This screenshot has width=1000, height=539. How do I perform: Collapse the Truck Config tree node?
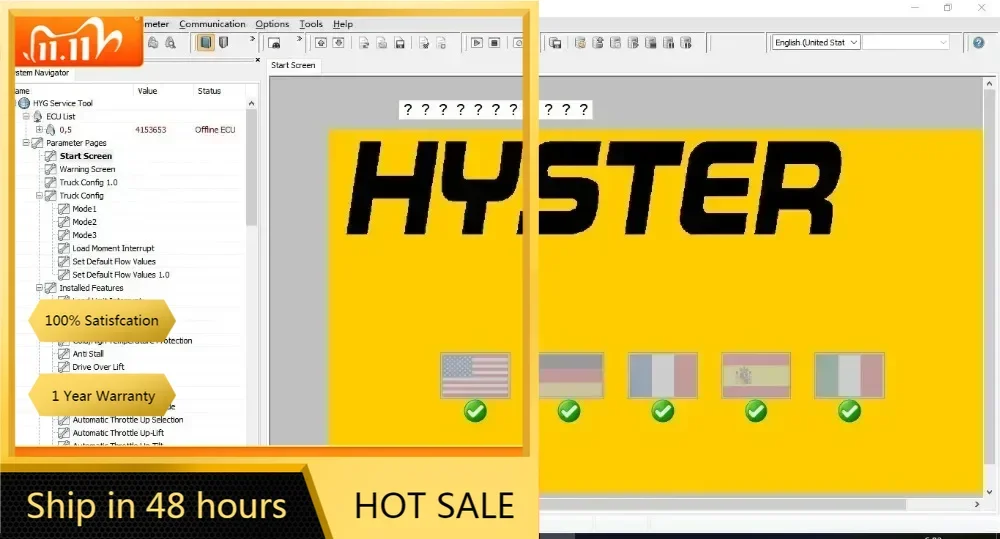click(40, 195)
